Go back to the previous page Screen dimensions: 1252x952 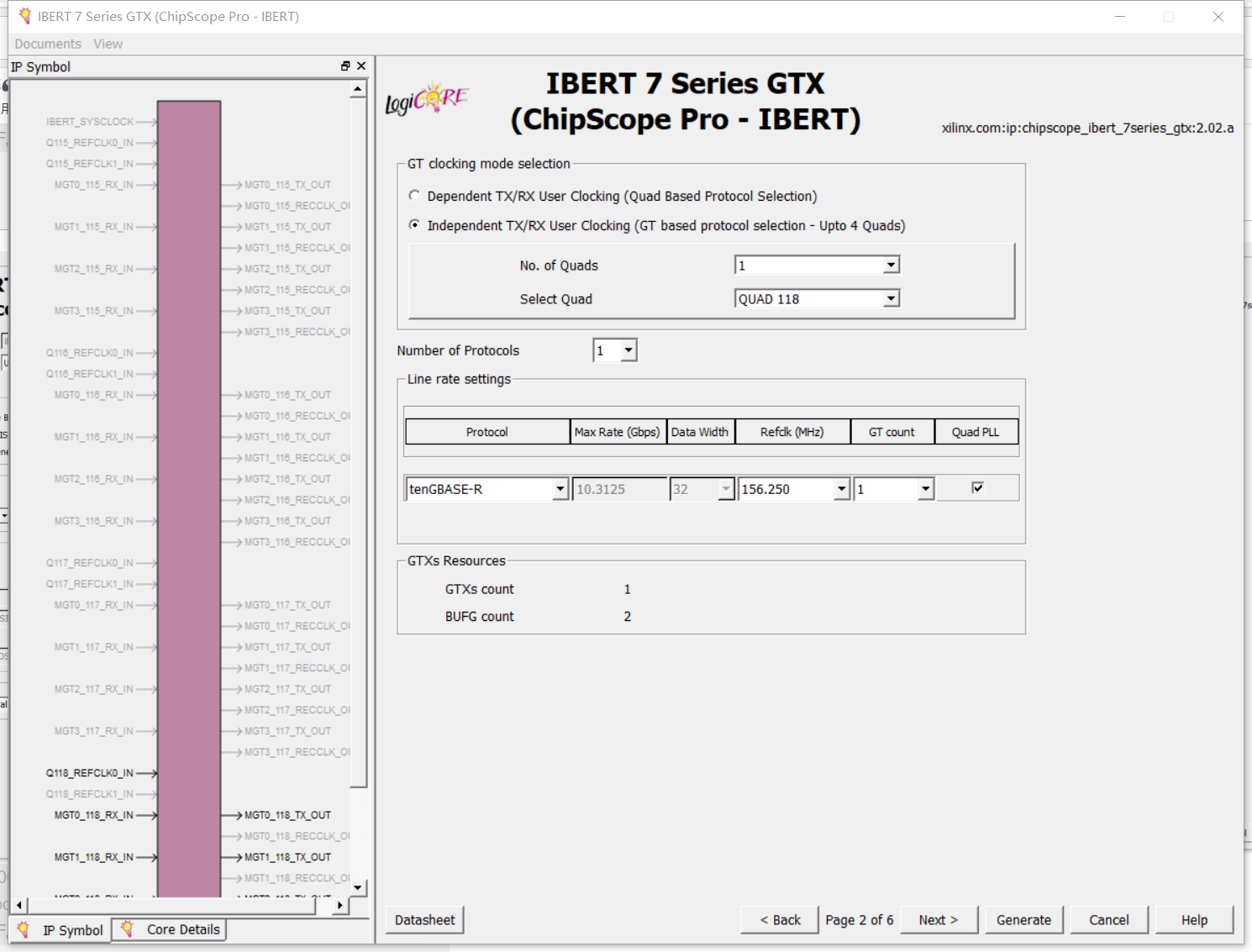(780, 920)
